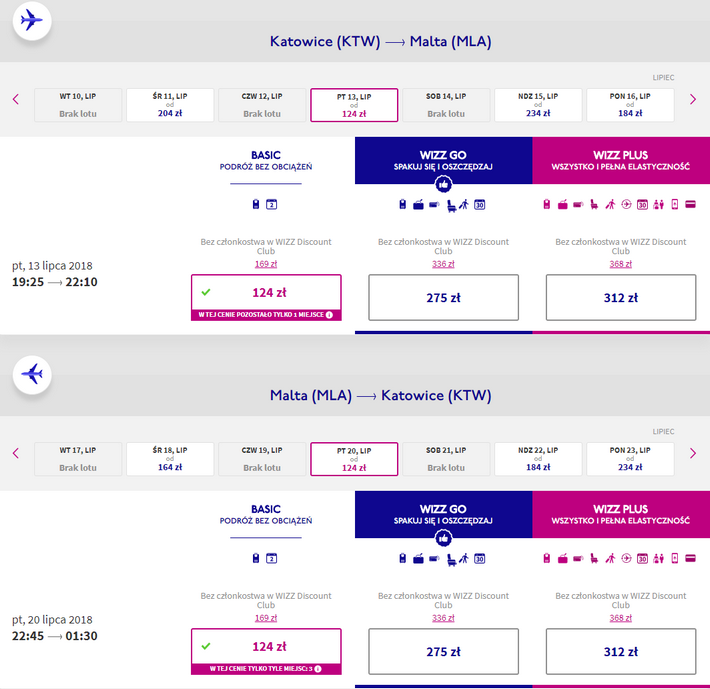Click outbound WIZZ GO priority boarding icon
The image size is (710, 689).
[x=464, y=204]
